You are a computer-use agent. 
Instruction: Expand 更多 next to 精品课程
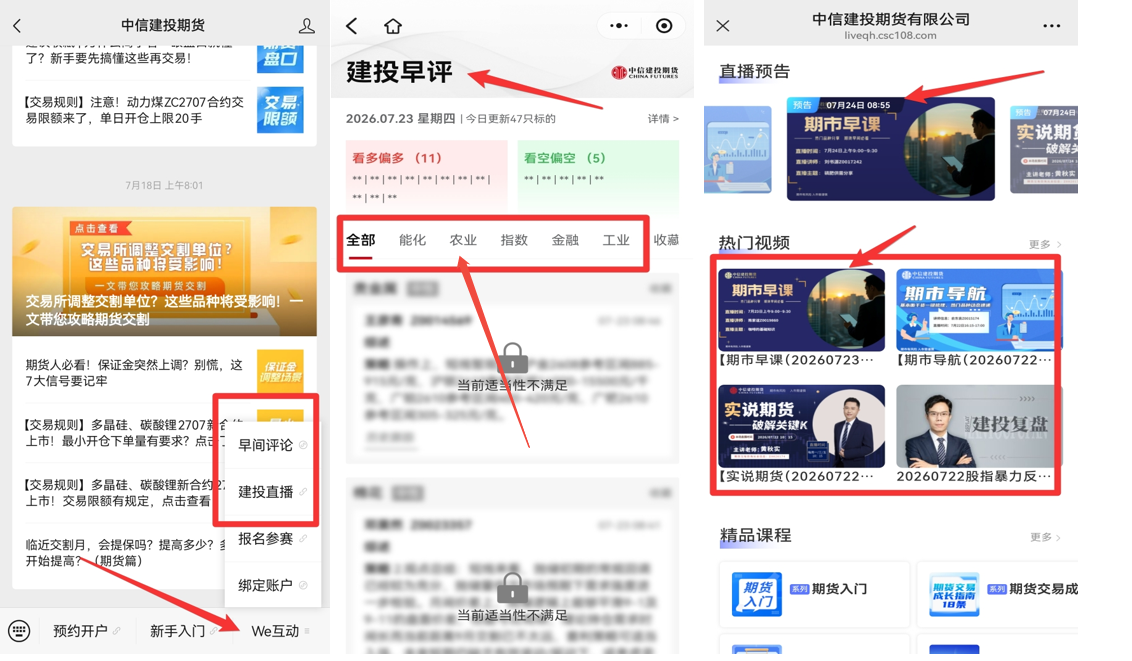click(1045, 537)
